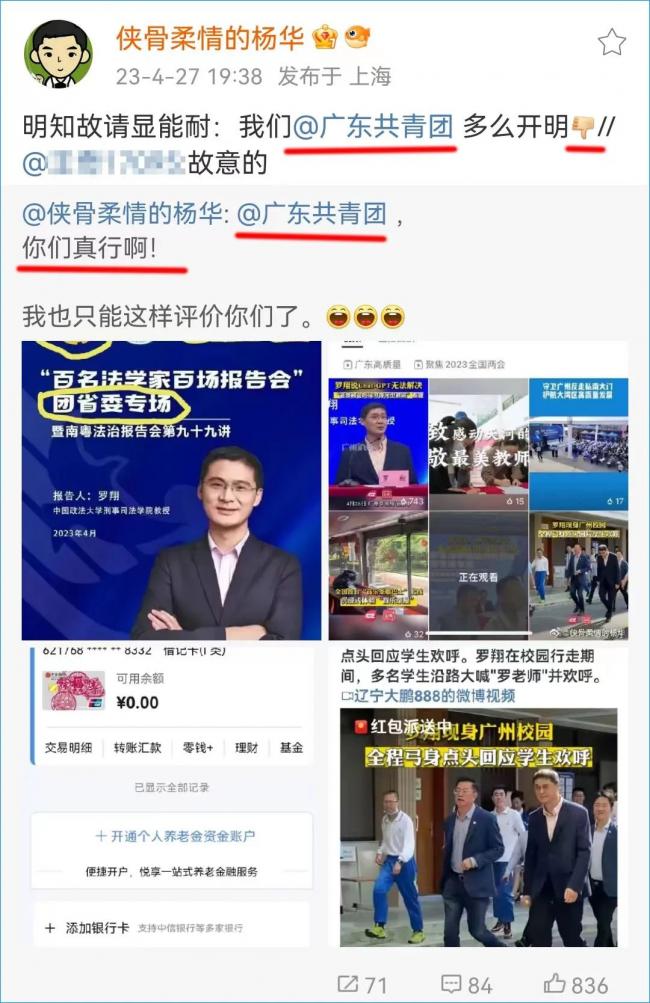Tap the 交易明细 tab in bank image
The height and width of the screenshot is (1003, 650).
(68, 747)
